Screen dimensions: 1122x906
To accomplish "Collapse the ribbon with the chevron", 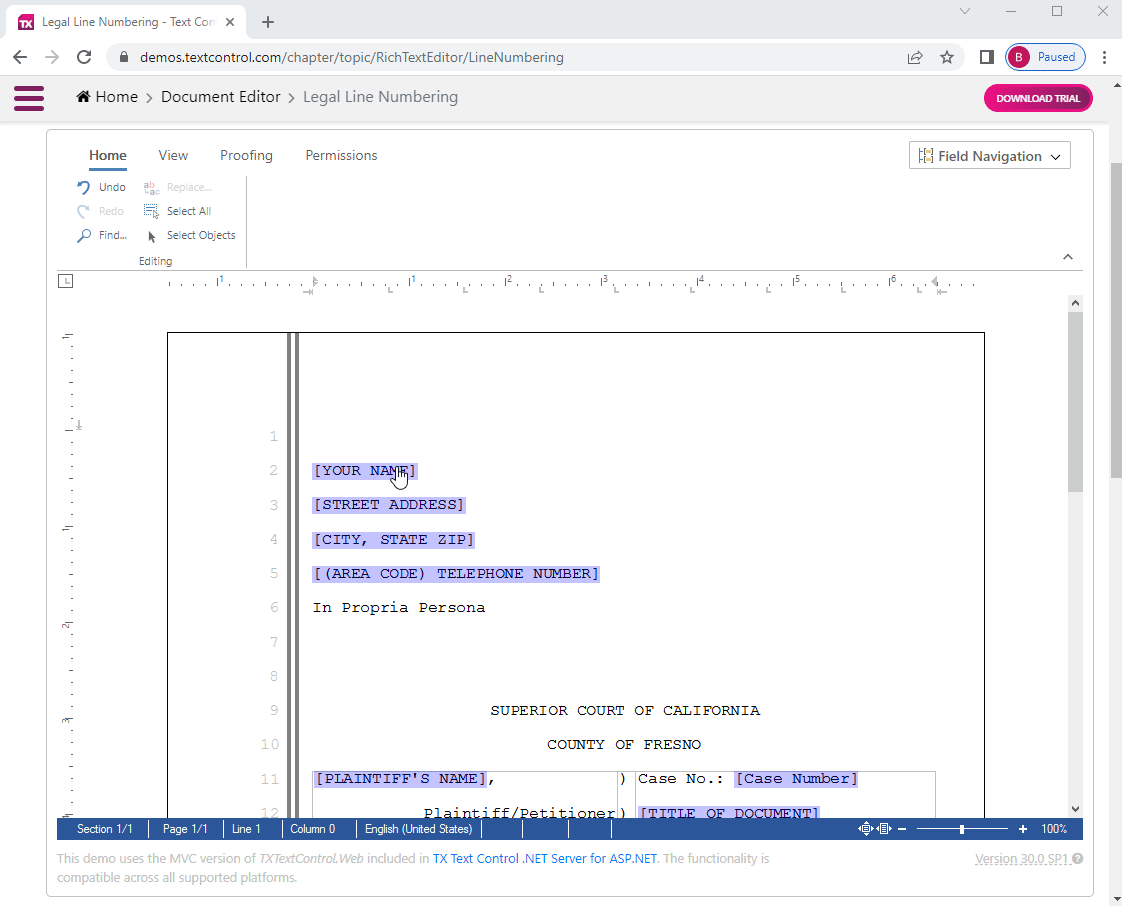I will 1068,257.
